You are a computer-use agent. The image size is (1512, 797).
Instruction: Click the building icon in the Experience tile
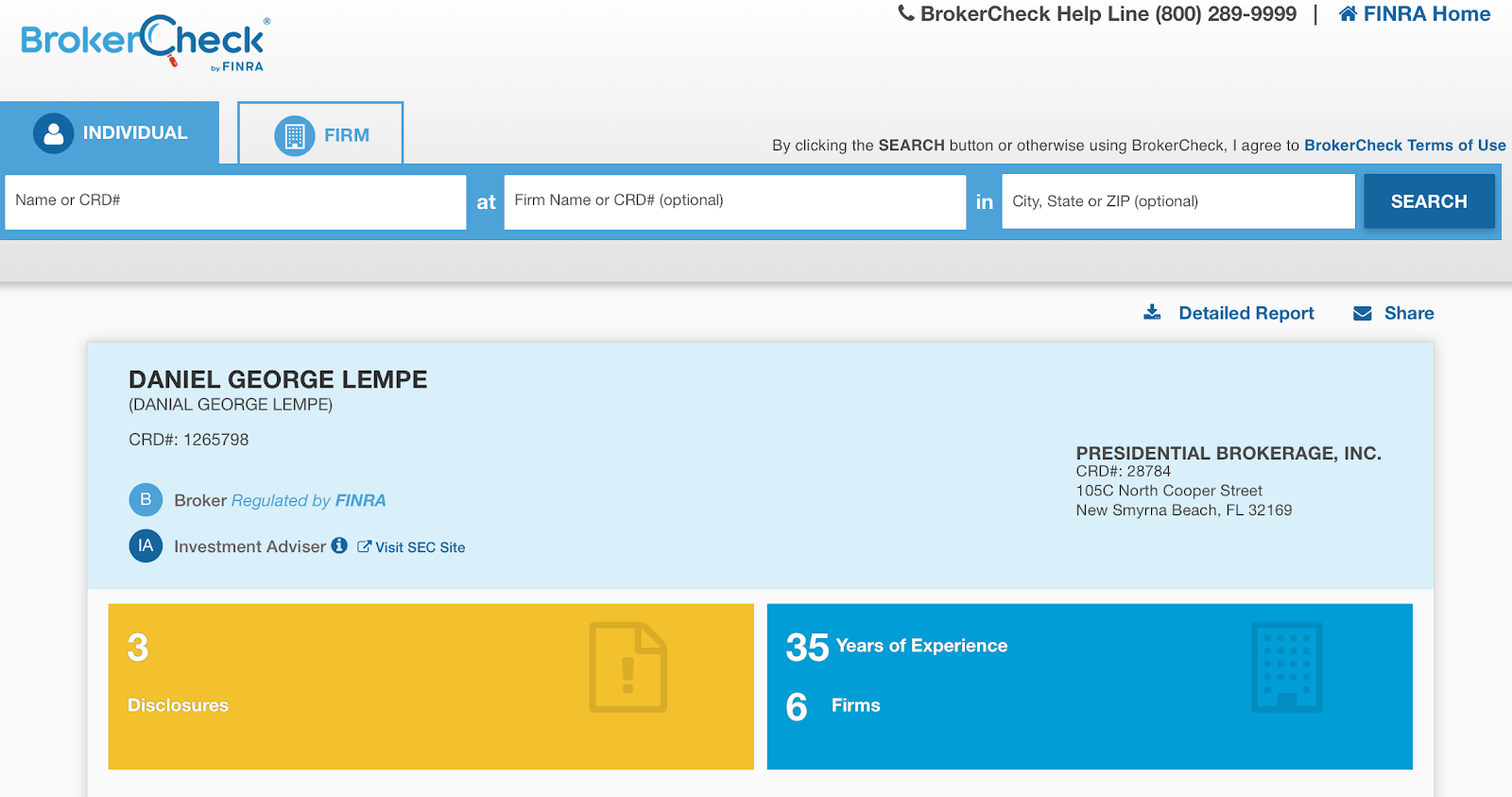click(1286, 667)
